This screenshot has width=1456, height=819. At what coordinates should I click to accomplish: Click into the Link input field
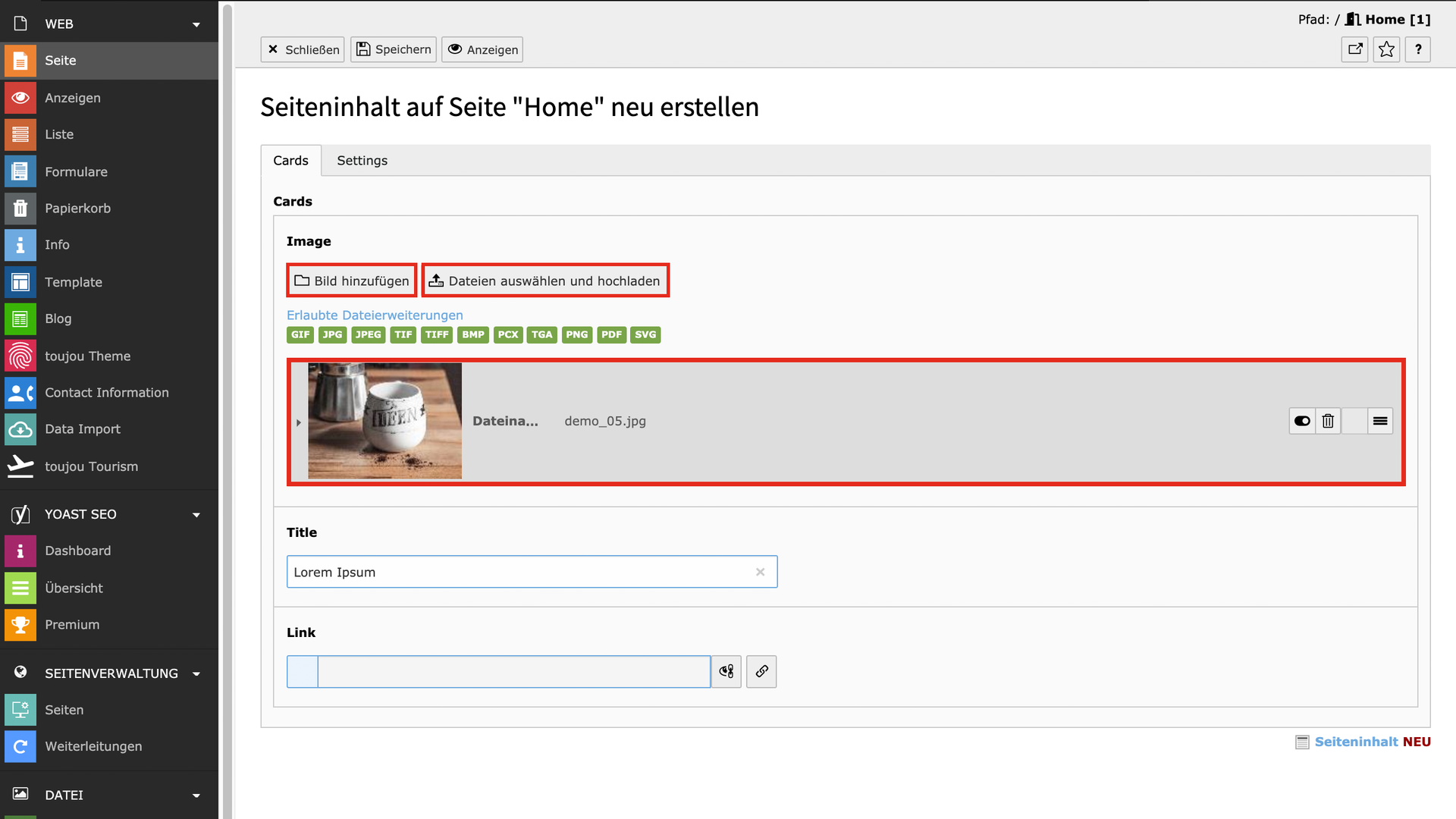[x=513, y=671]
